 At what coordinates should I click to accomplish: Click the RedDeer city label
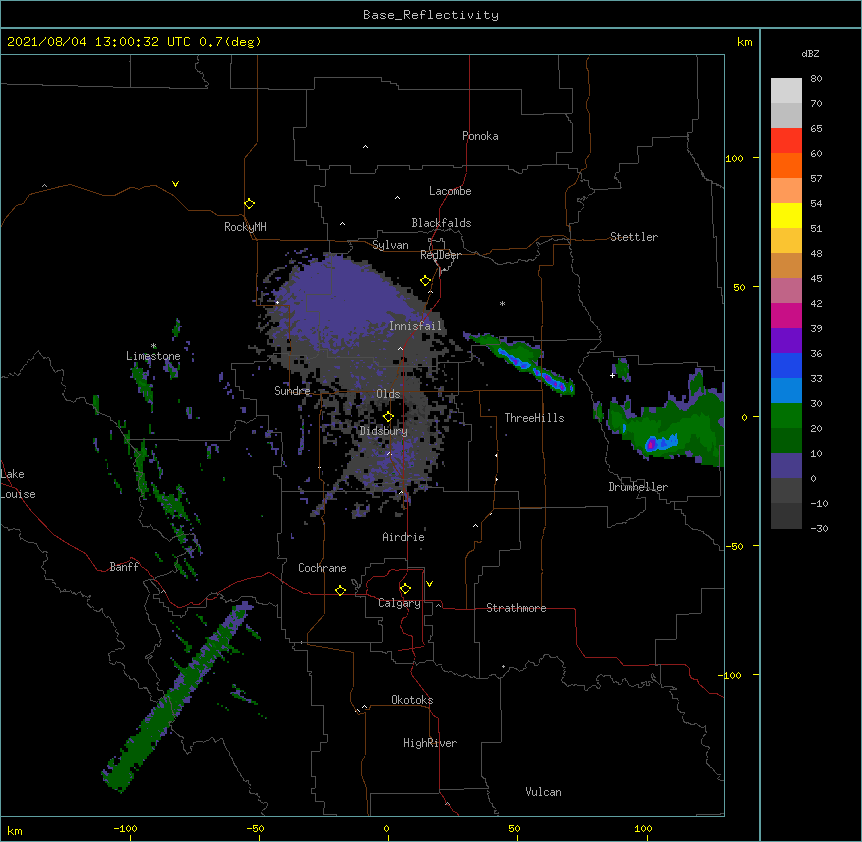tap(440, 255)
